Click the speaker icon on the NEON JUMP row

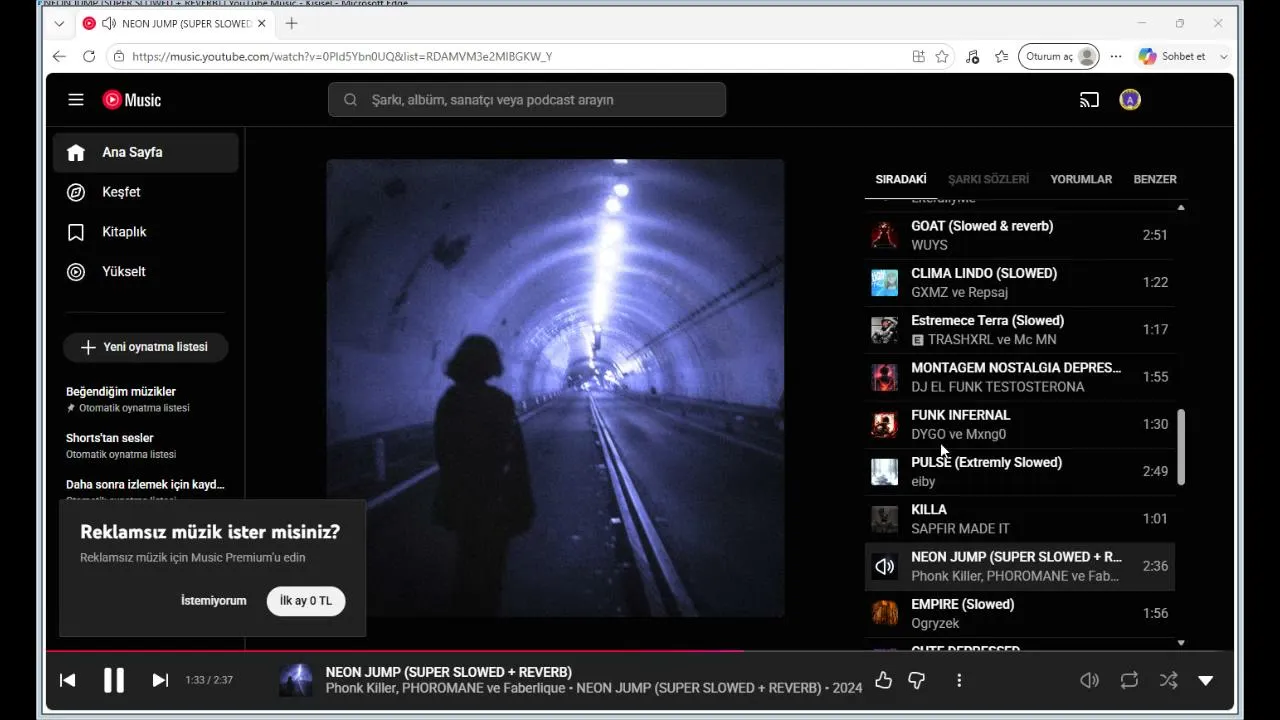pyautogui.click(x=884, y=567)
